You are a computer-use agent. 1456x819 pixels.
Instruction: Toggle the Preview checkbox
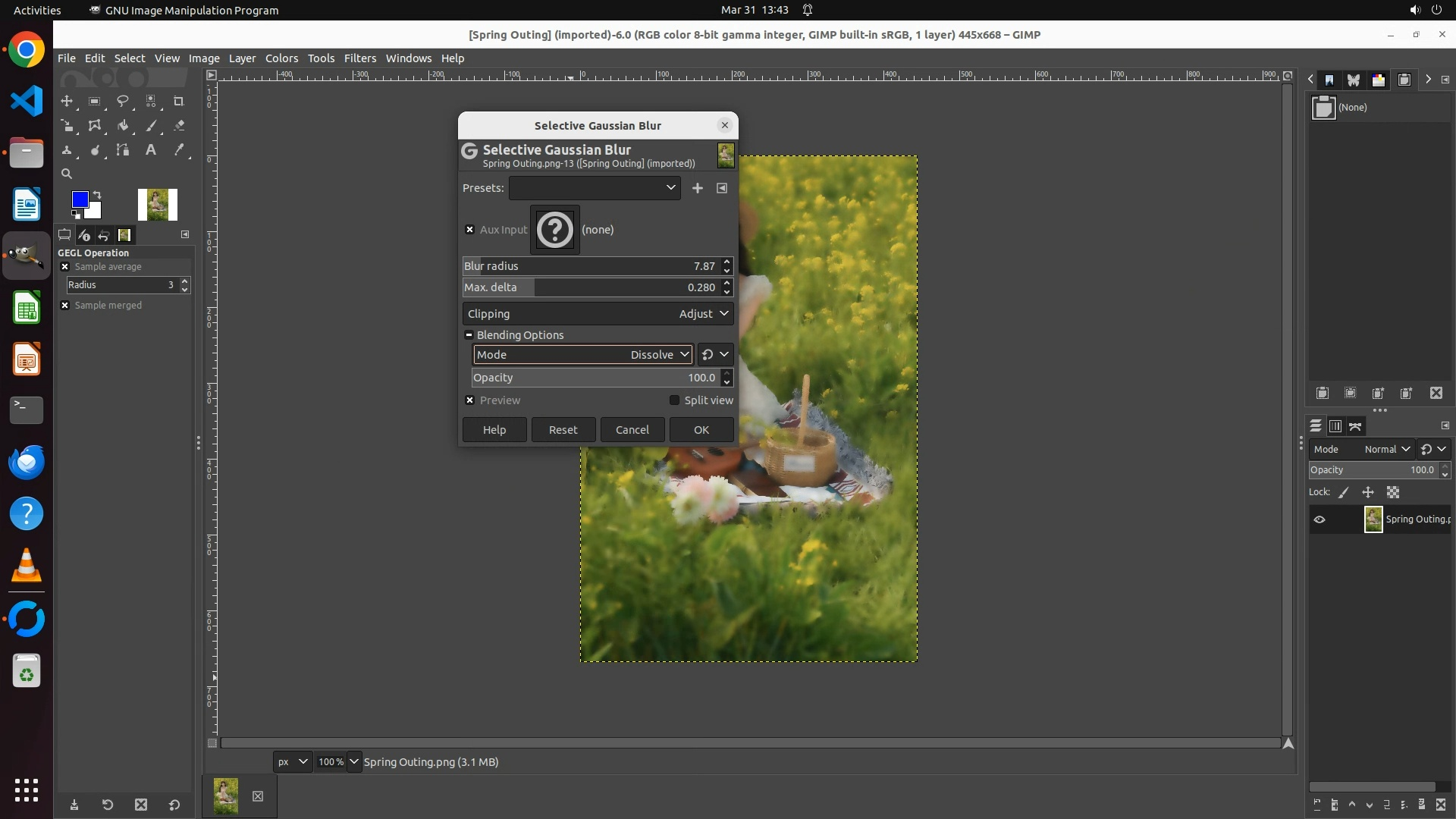pyautogui.click(x=470, y=400)
